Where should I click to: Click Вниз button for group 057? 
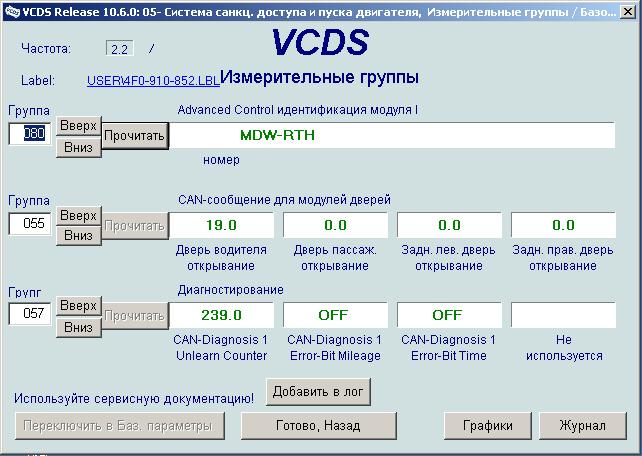pyautogui.click(x=78, y=327)
